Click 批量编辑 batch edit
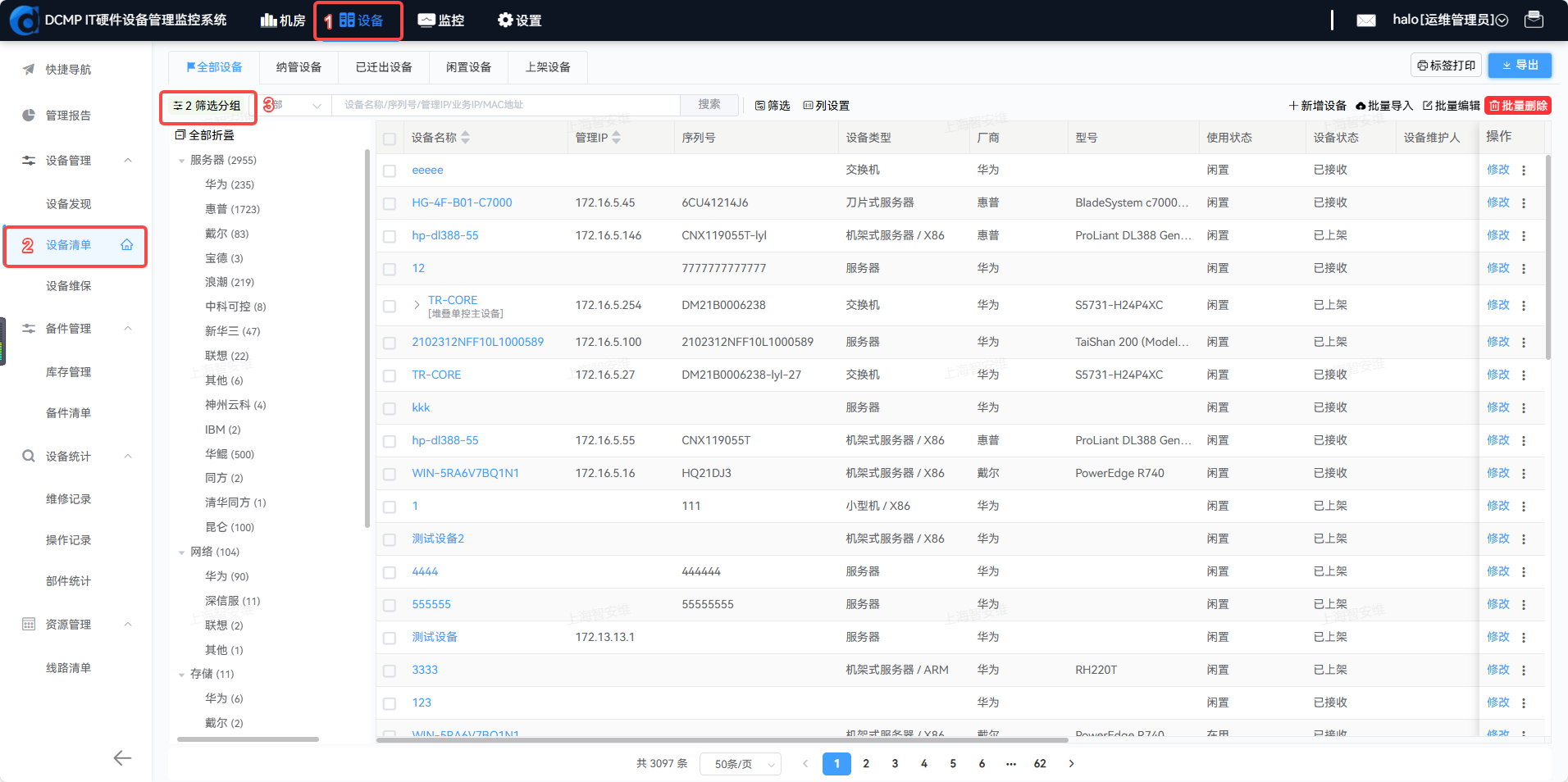The image size is (1568, 782). click(1451, 106)
